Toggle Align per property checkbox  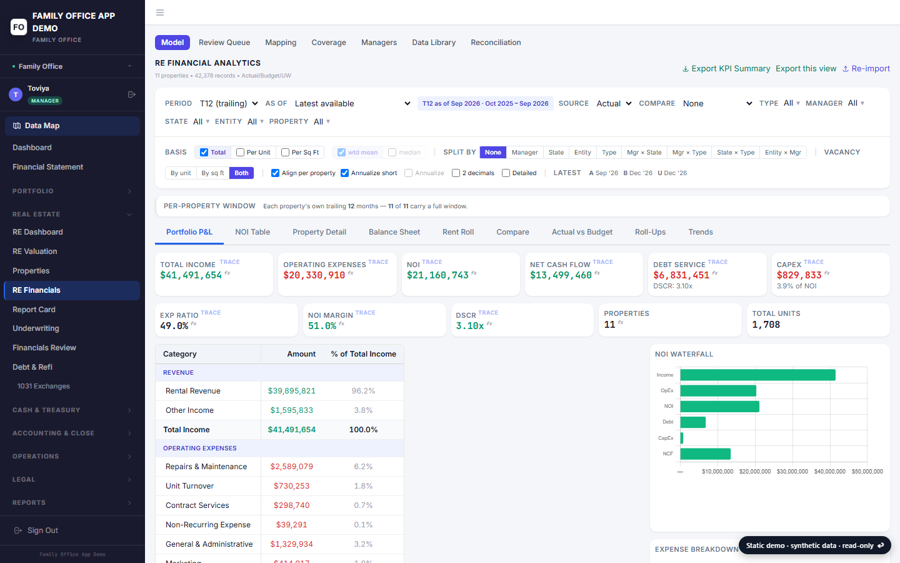coord(275,173)
